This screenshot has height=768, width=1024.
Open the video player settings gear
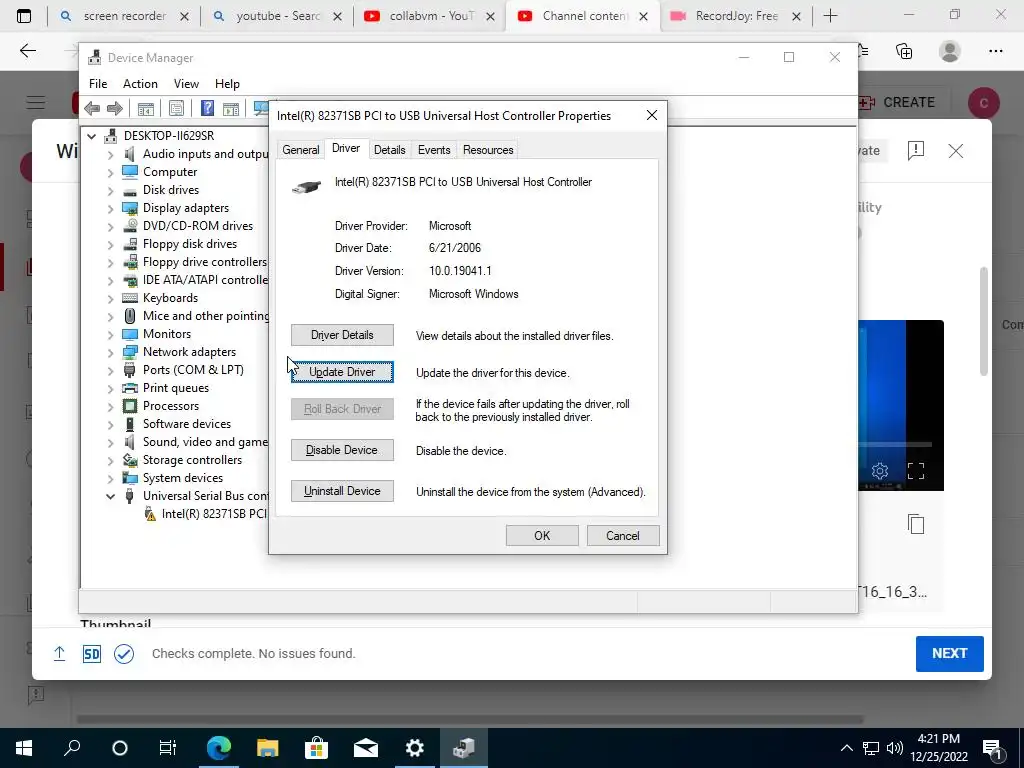click(880, 471)
